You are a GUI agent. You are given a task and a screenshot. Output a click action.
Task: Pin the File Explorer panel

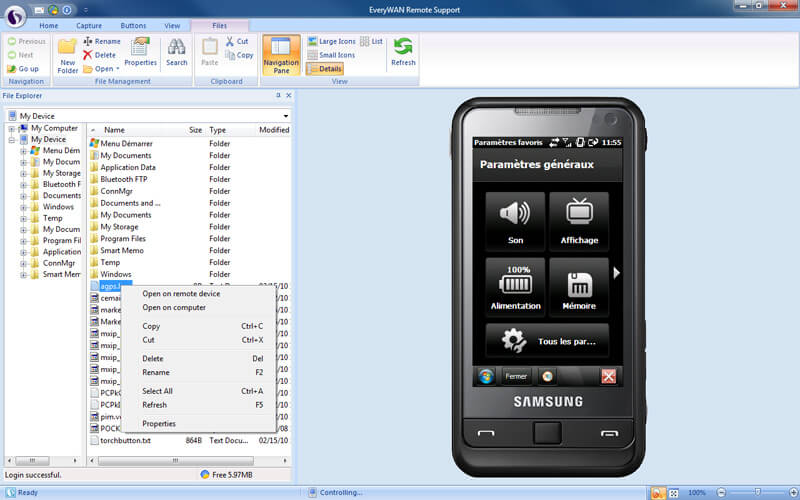point(278,95)
